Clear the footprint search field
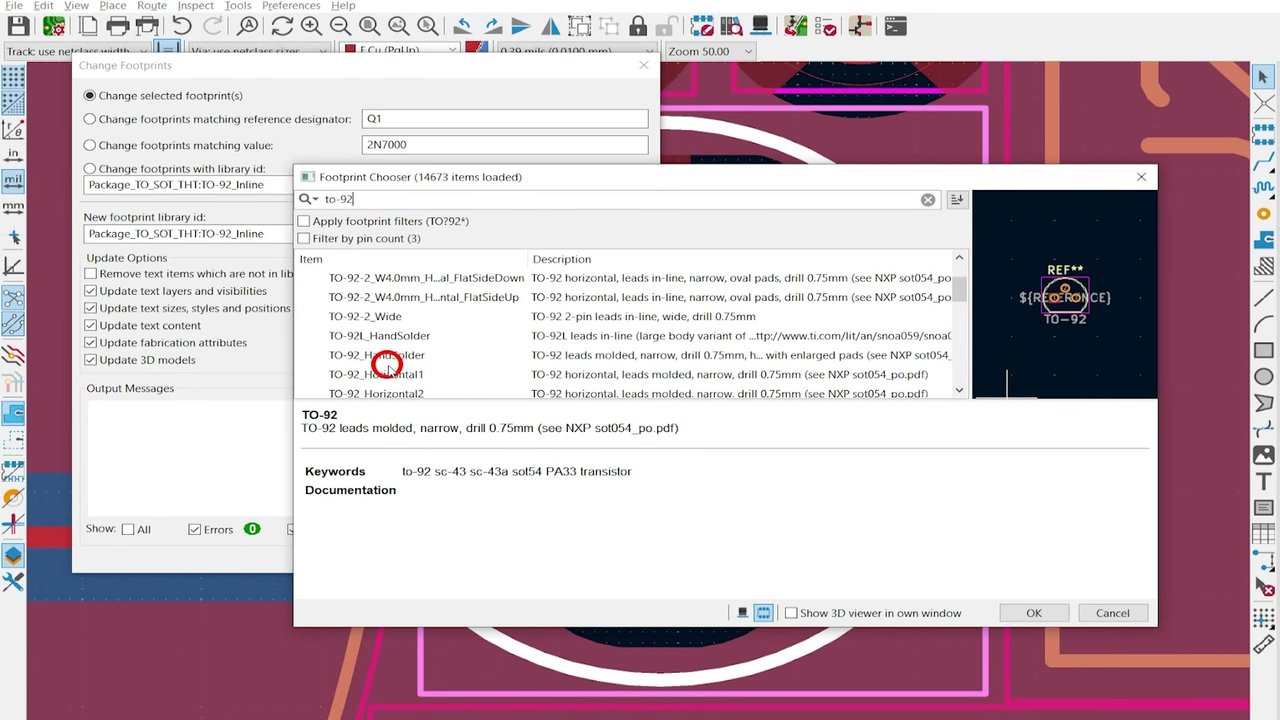The image size is (1280, 720). (x=928, y=200)
